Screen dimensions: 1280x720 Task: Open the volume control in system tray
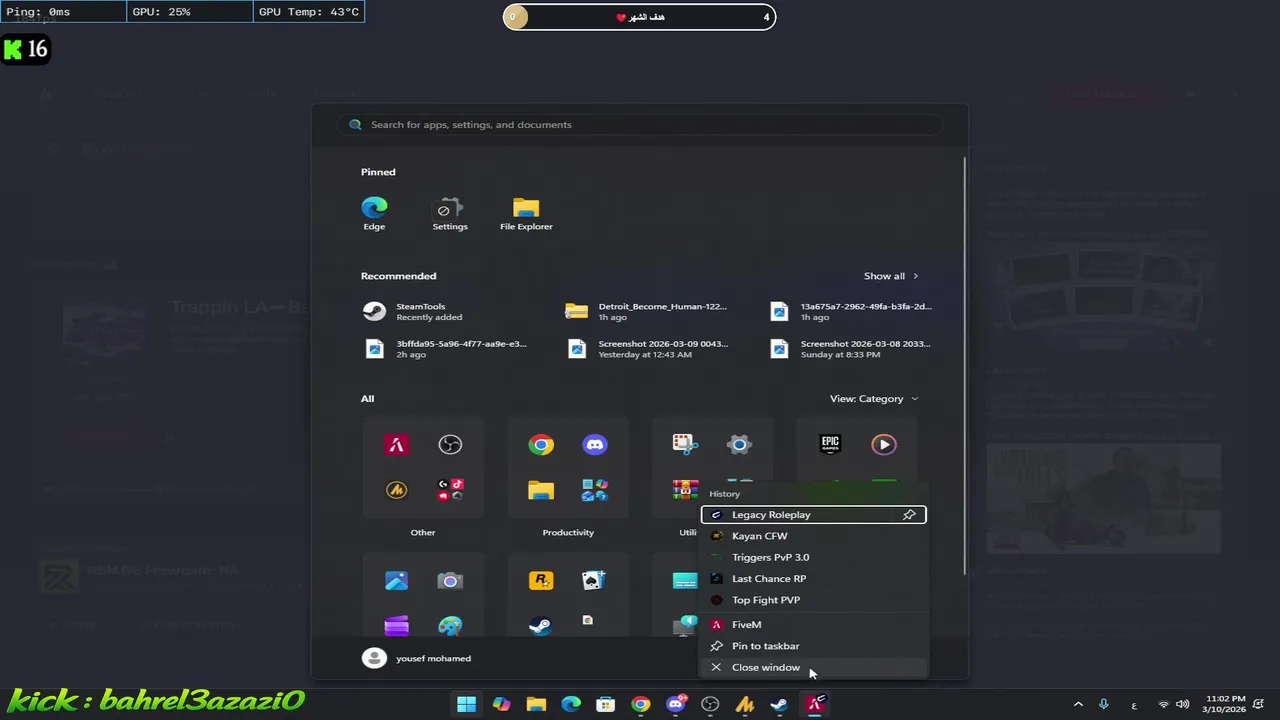[x=1183, y=704]
